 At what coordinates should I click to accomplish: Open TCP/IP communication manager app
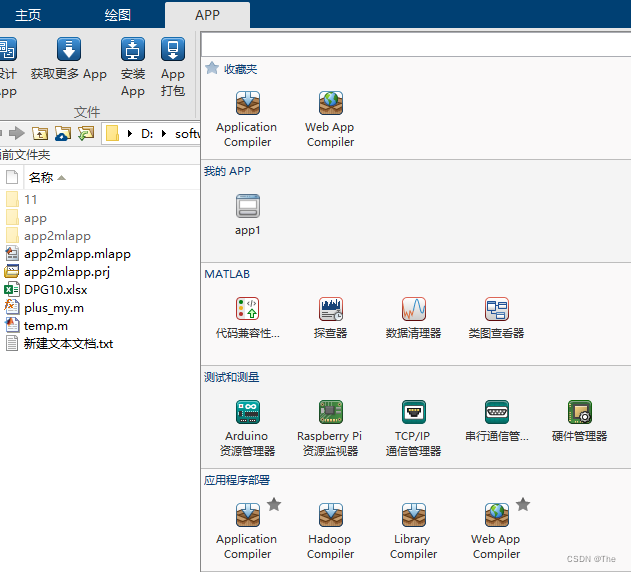(413, 428)
